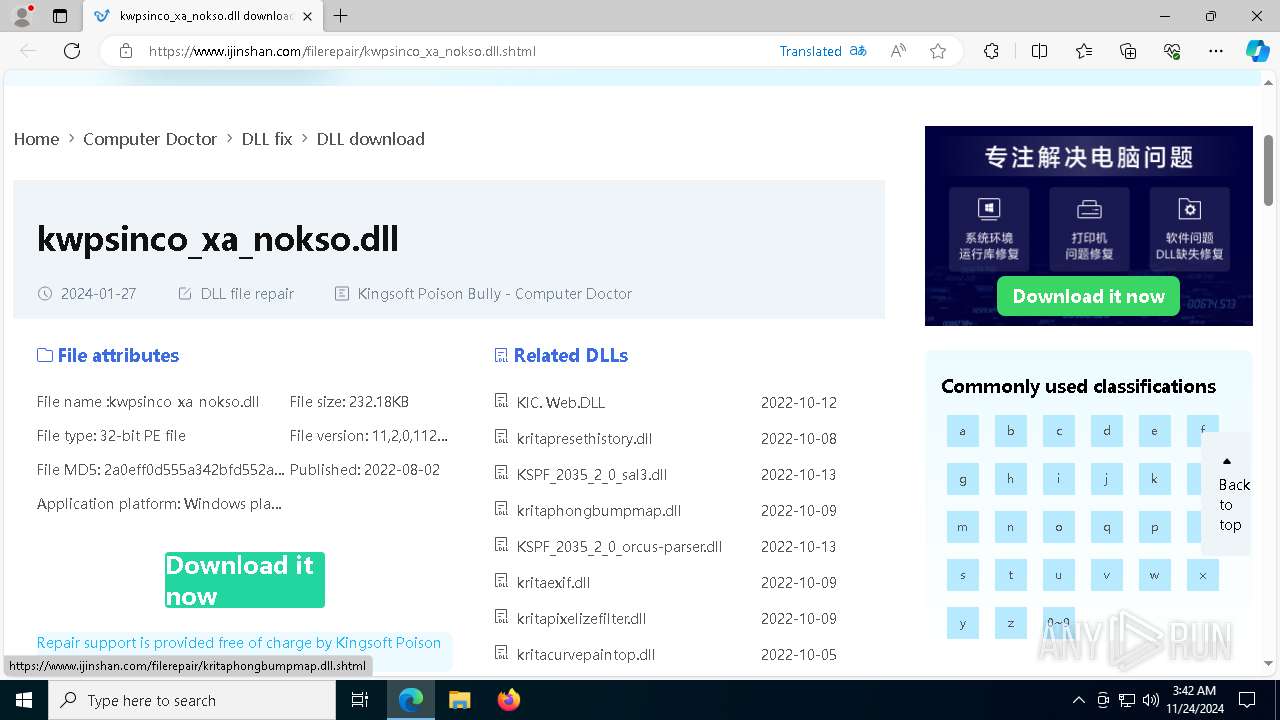1280x720 pixels.
Task: Click the green Download it now button
Action: (x=245, y=580)
